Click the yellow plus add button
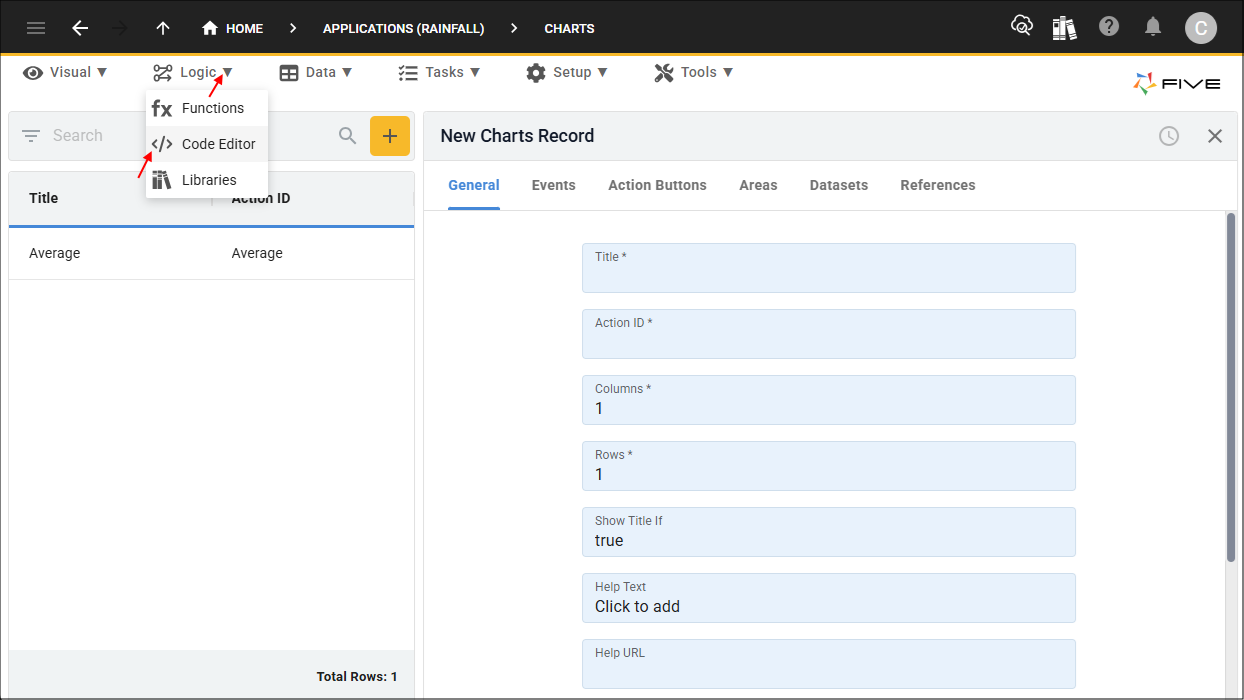The image size is (1244, 700). click(x=390, y=136)
